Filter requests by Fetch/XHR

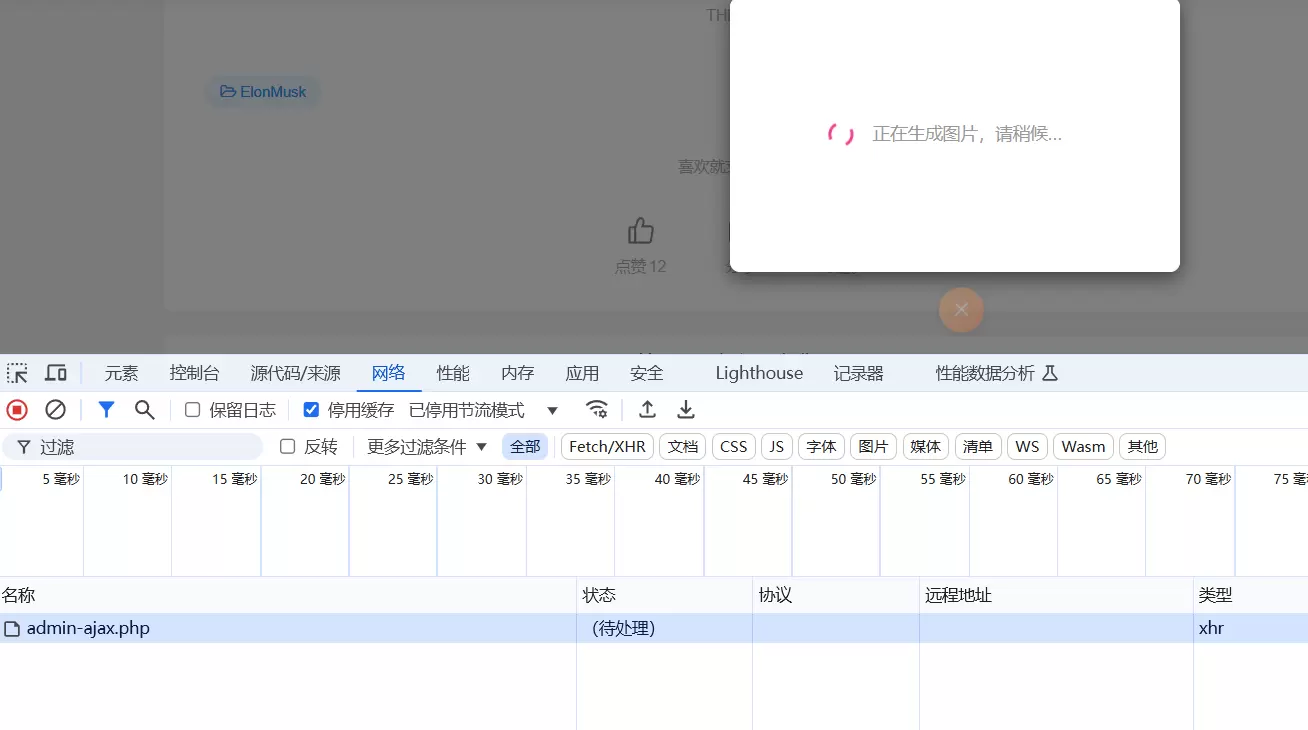pos(607,447)
